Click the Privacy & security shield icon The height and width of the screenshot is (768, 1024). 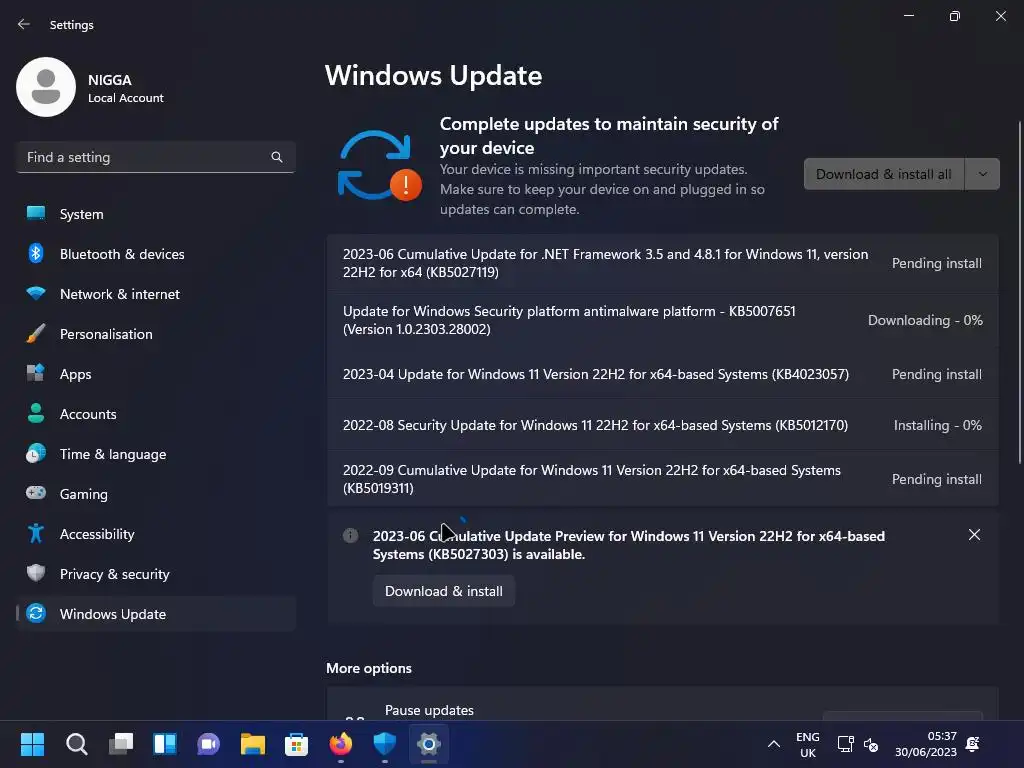(36, 573)
